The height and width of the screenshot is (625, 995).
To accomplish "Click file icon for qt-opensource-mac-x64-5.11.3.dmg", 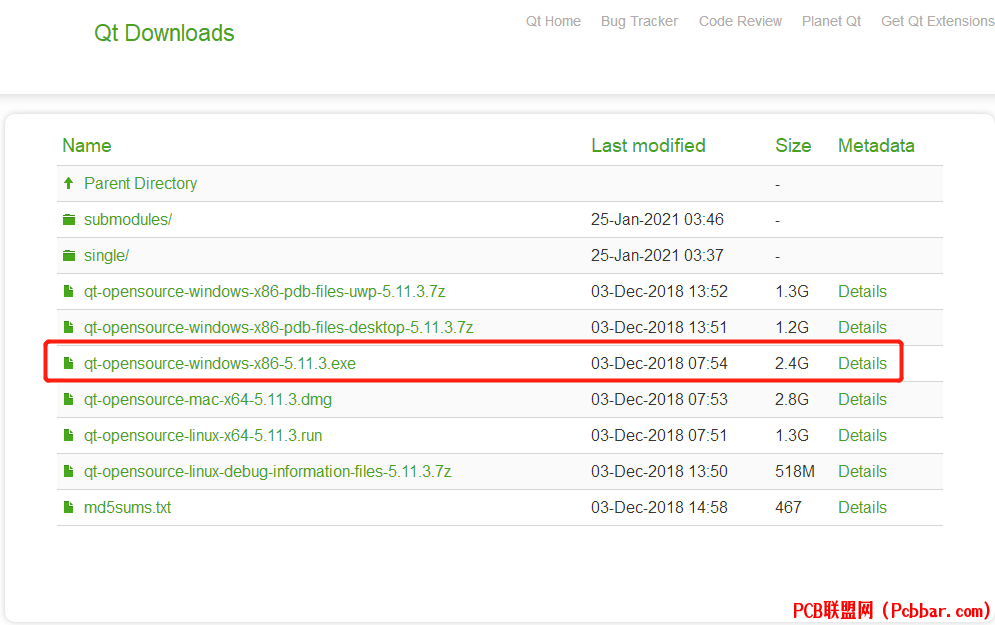I will (x=69, y=400).
